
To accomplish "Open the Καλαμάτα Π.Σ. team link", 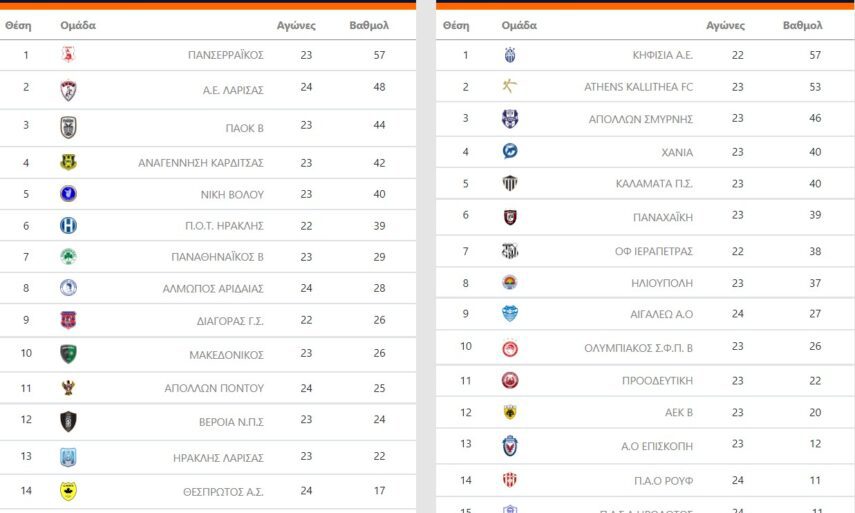I will pos(654,184).
